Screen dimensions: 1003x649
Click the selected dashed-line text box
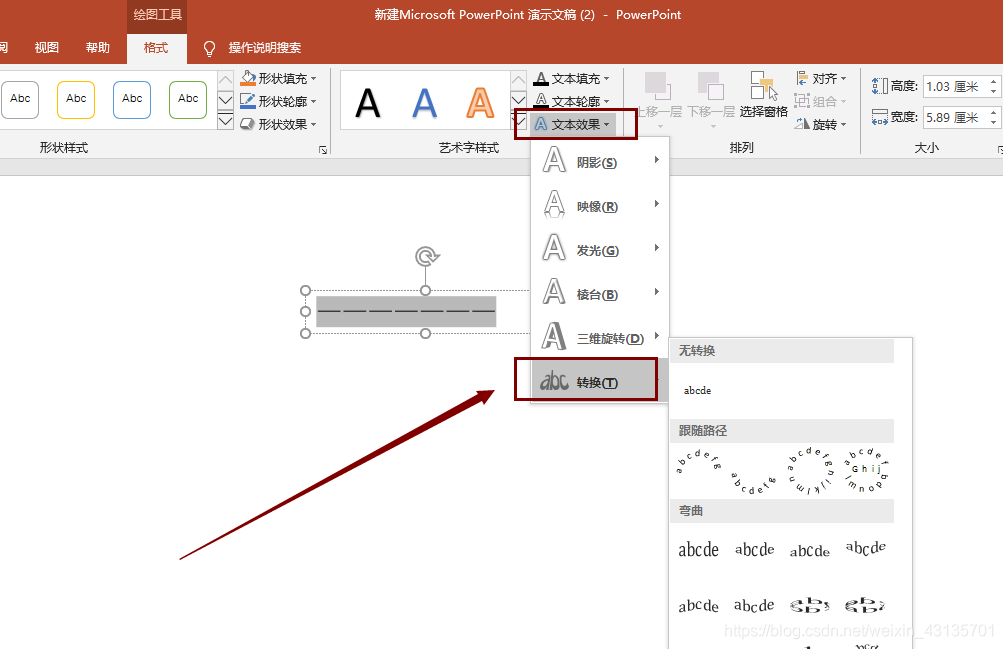pyautogui.click(x=406, y=311)
